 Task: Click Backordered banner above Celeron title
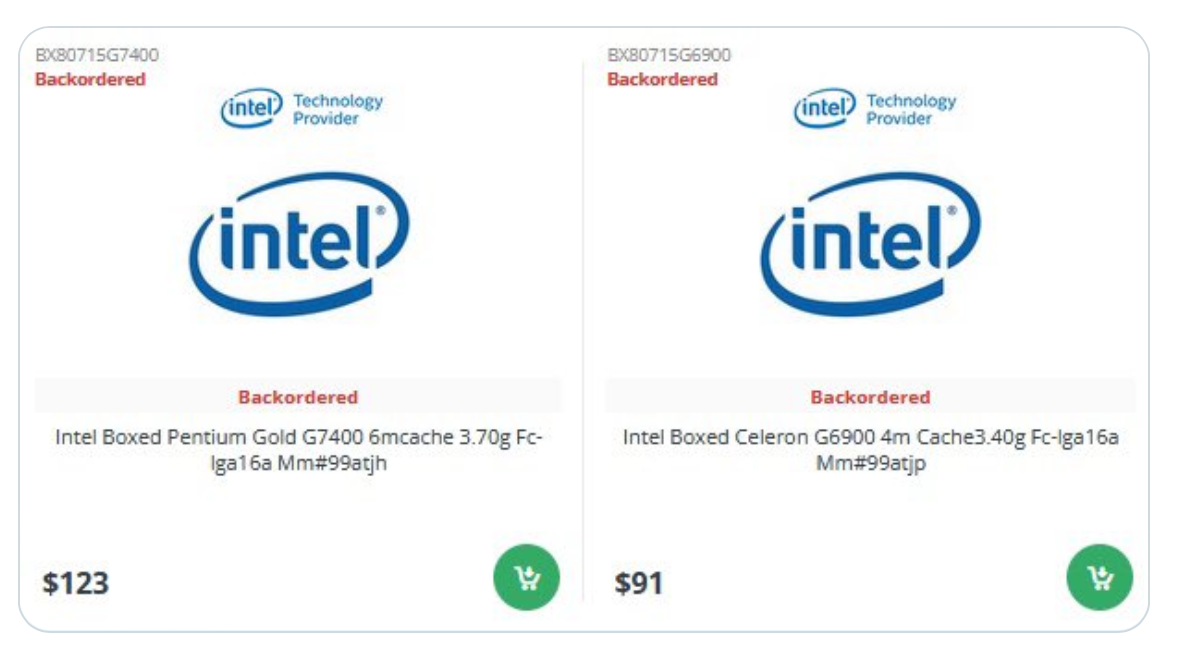point(870,397)
